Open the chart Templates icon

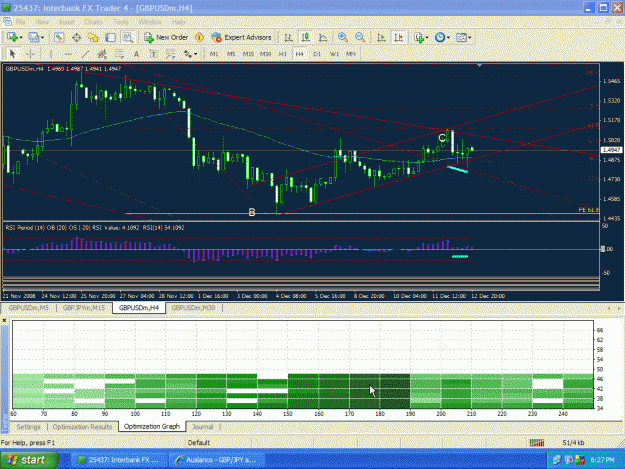tap(461, 37)
